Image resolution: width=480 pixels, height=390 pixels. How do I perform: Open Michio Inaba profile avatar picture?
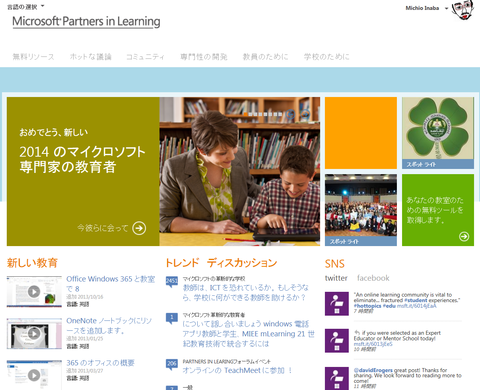[463, 9]
